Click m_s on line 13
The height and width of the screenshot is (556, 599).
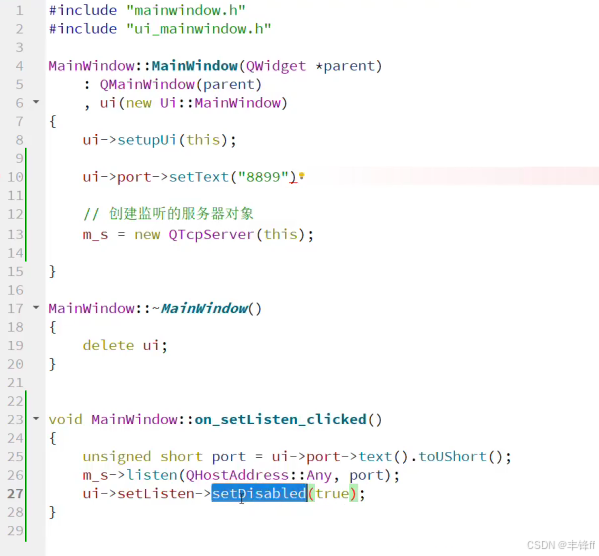point(96,235)
